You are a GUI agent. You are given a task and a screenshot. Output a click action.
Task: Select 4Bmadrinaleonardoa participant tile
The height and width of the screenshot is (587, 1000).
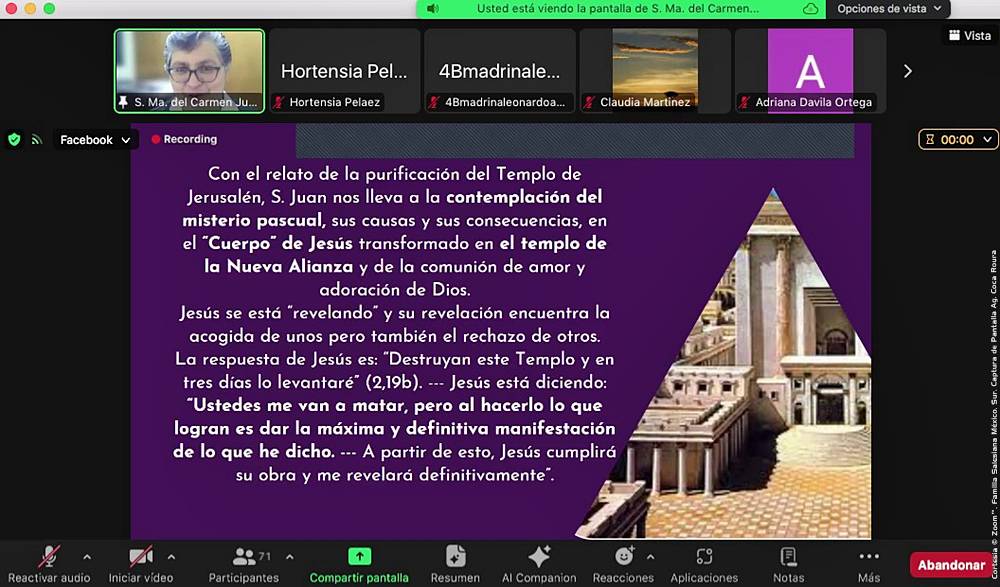coord(499,71)
